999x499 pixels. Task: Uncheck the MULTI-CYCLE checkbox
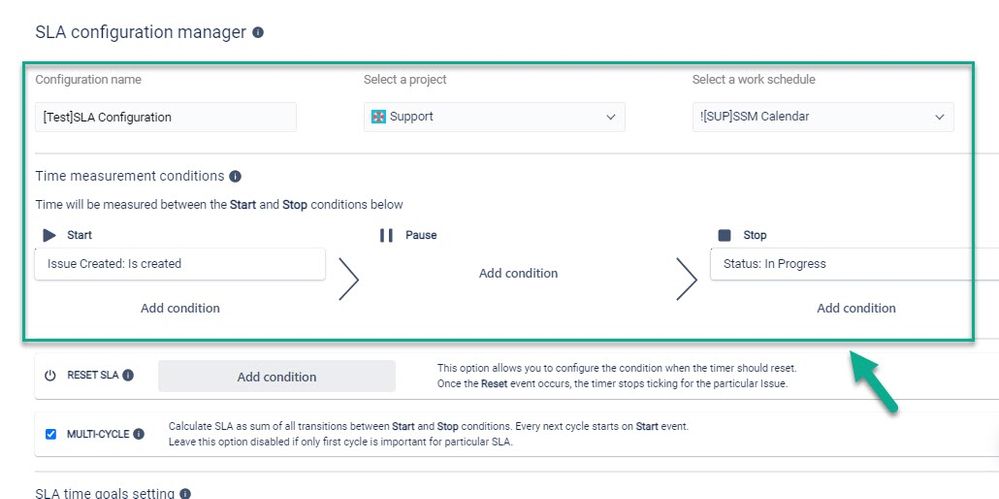[x=51, y=434]
